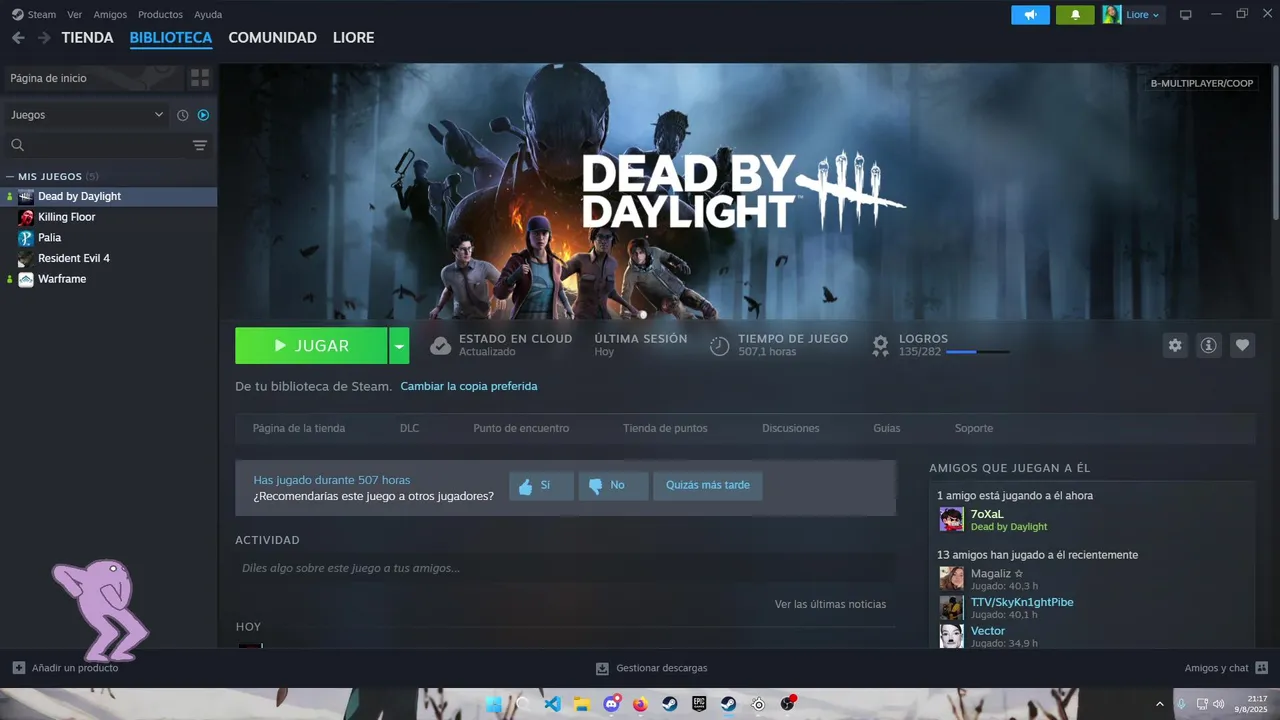Screen dimensions: 1280x720
Task: Open the DLC tab
Action: pyautogui.click(x=409, y=428)
